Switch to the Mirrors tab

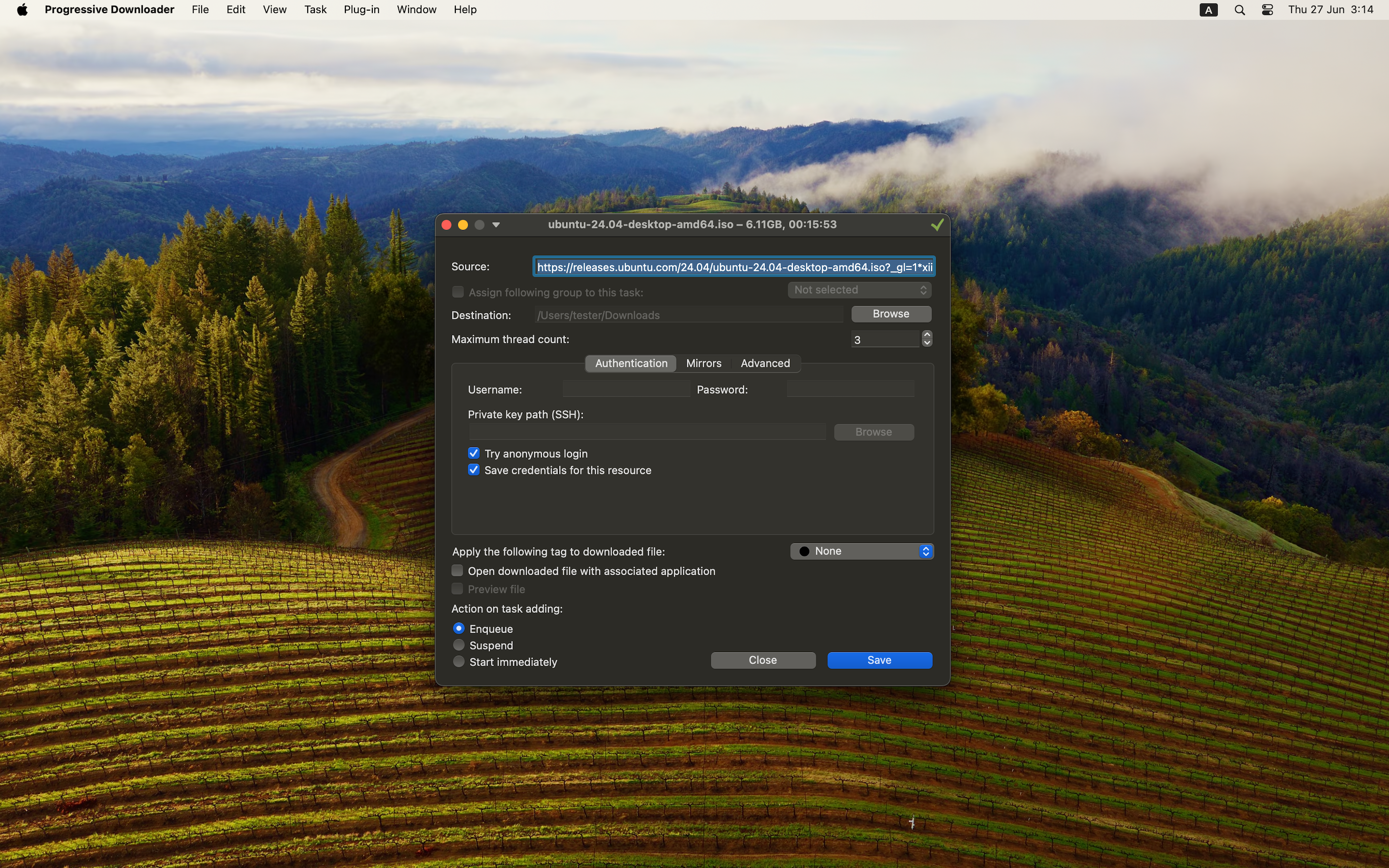tap(703, 364)
